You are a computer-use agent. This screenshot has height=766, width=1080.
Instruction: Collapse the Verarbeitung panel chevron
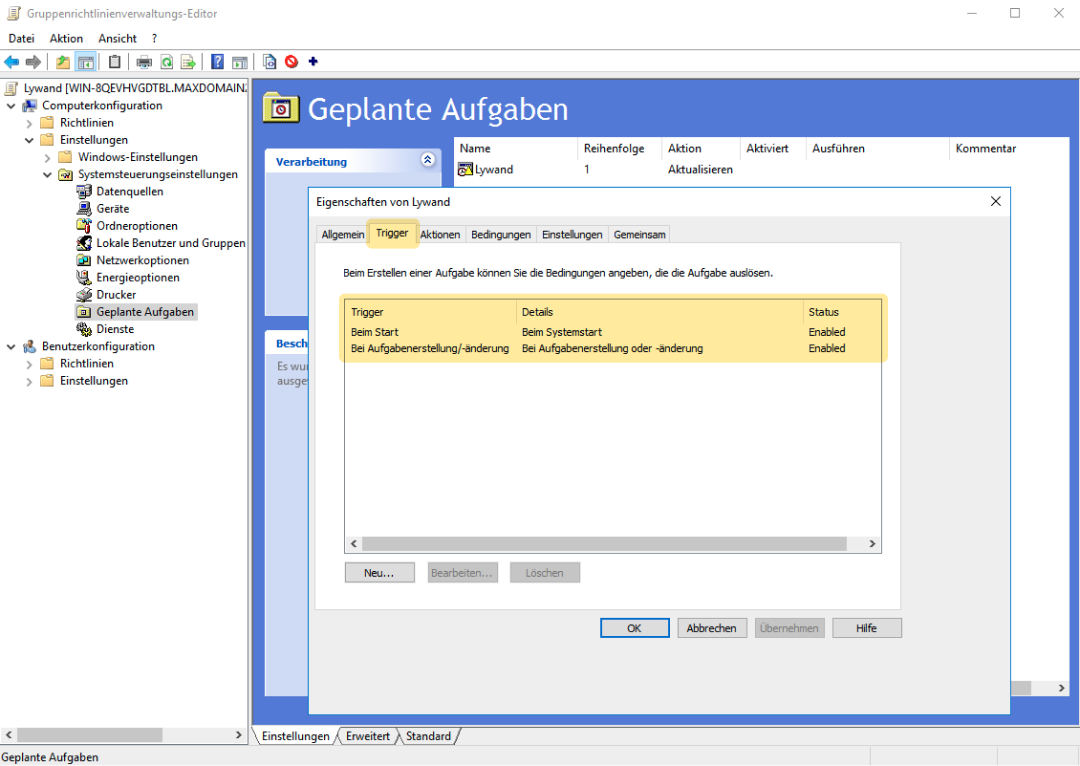428,160
